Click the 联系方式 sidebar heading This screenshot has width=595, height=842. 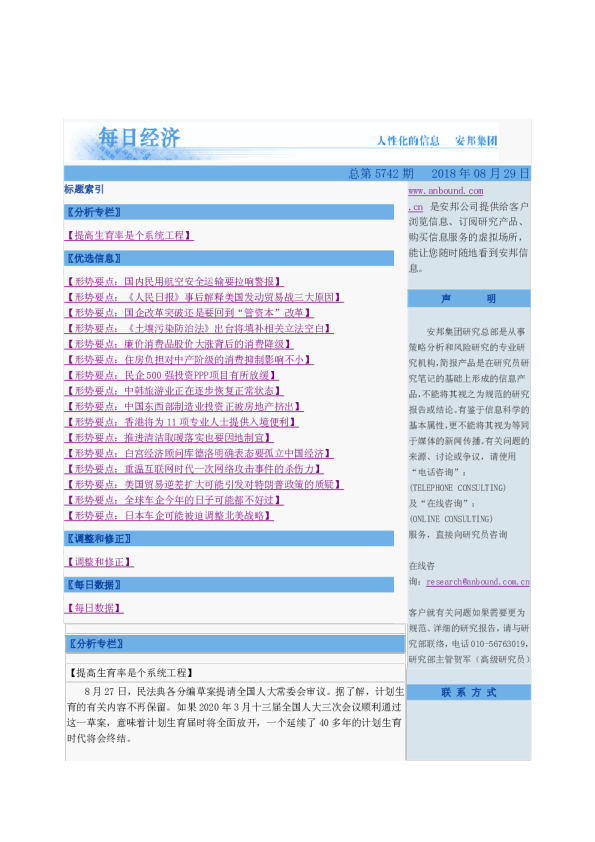pos(469,692)
